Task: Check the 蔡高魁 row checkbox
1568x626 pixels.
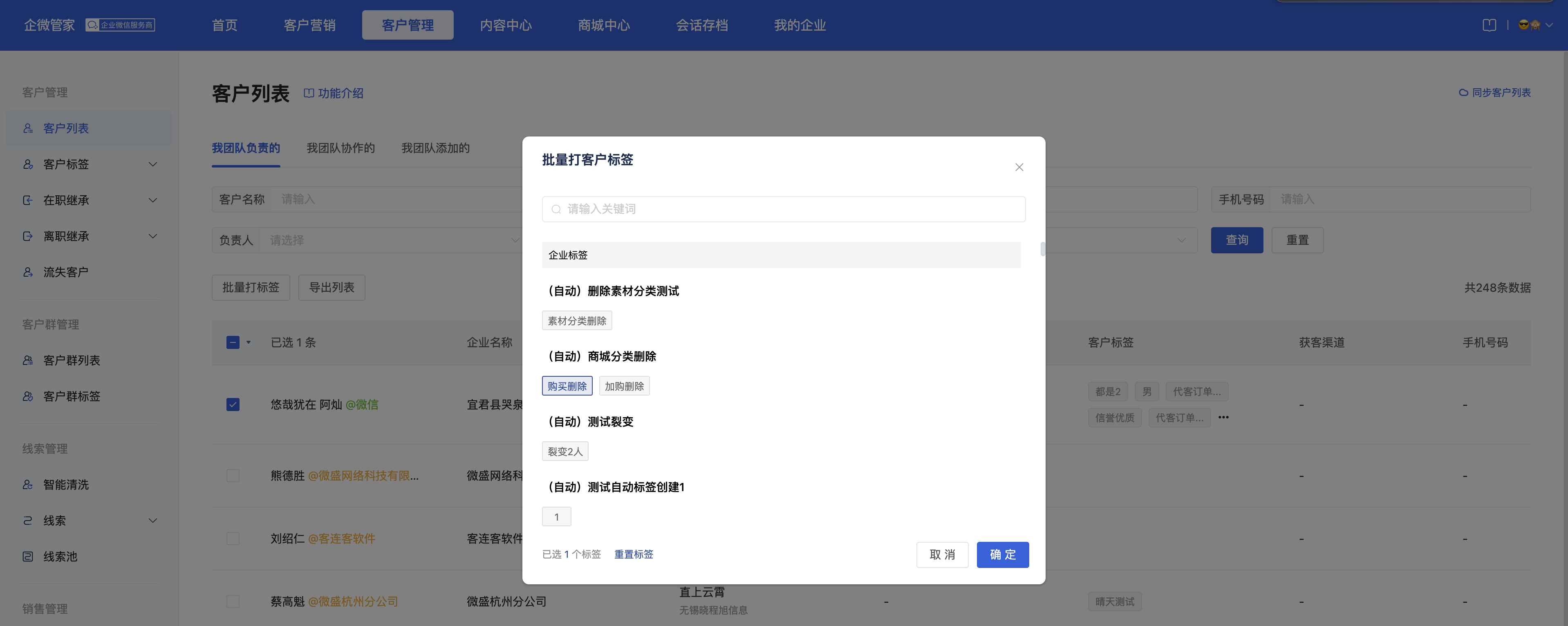Action: (x=233, y=601)
